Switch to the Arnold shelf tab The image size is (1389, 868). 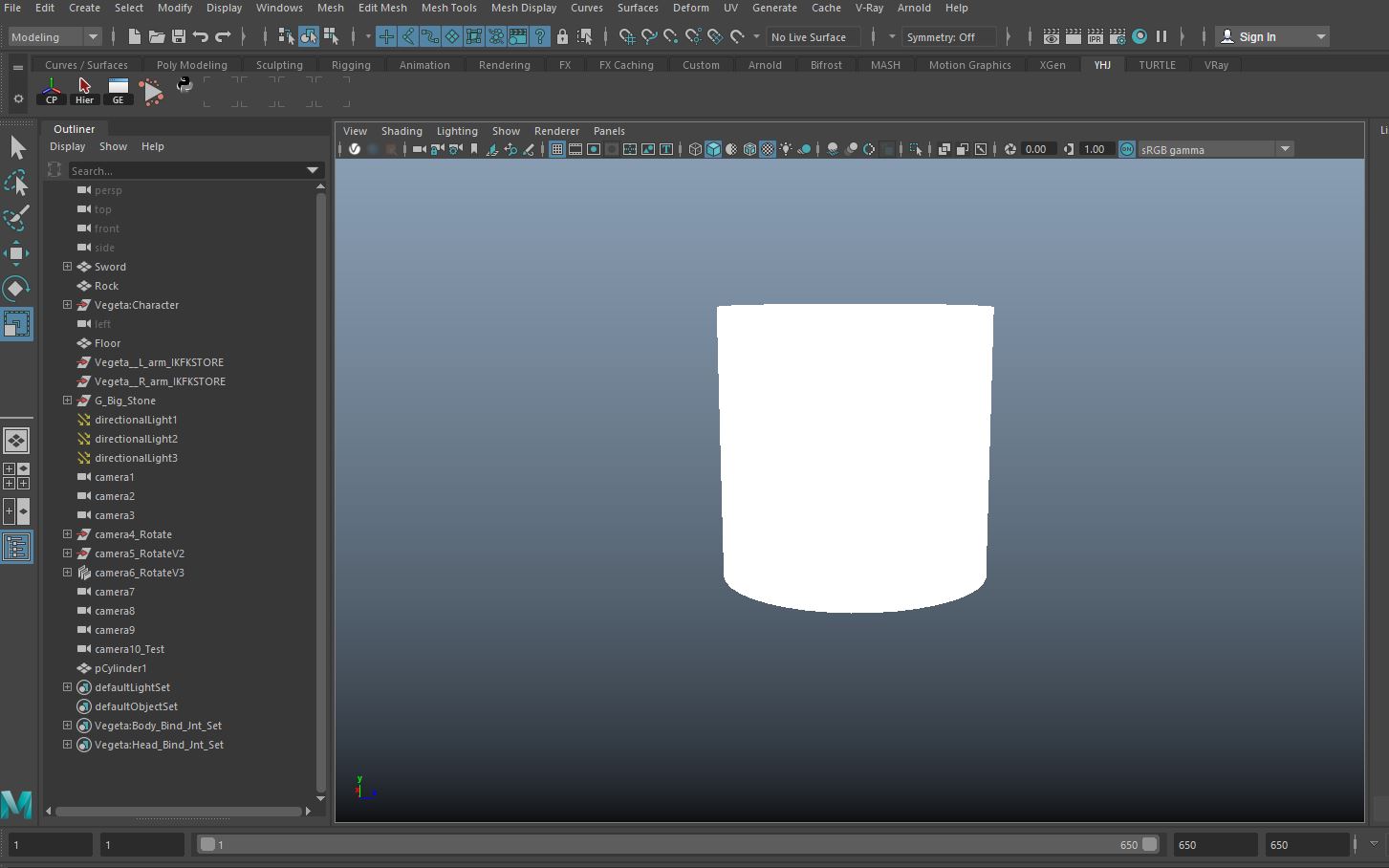pyautogui.click(x=765, y=65)
